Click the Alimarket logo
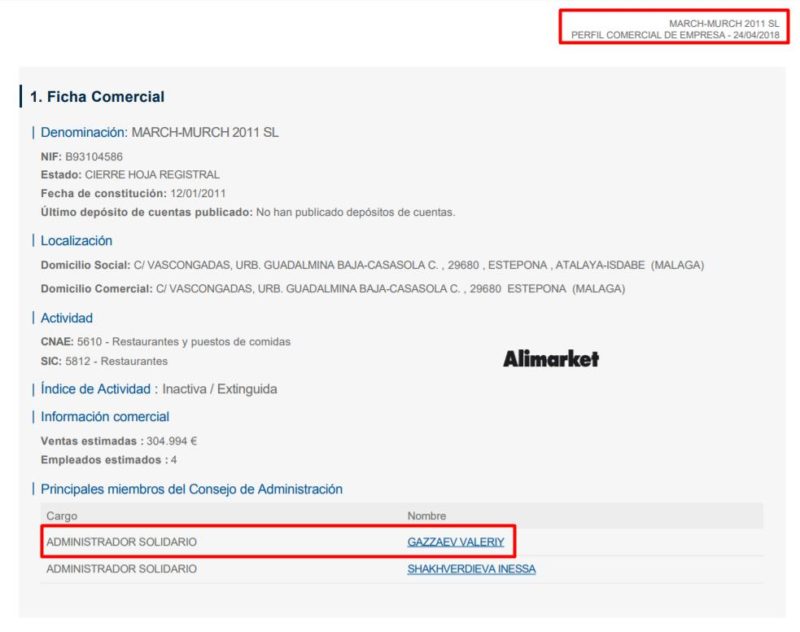The image size is (800, 632). [551, 359]
